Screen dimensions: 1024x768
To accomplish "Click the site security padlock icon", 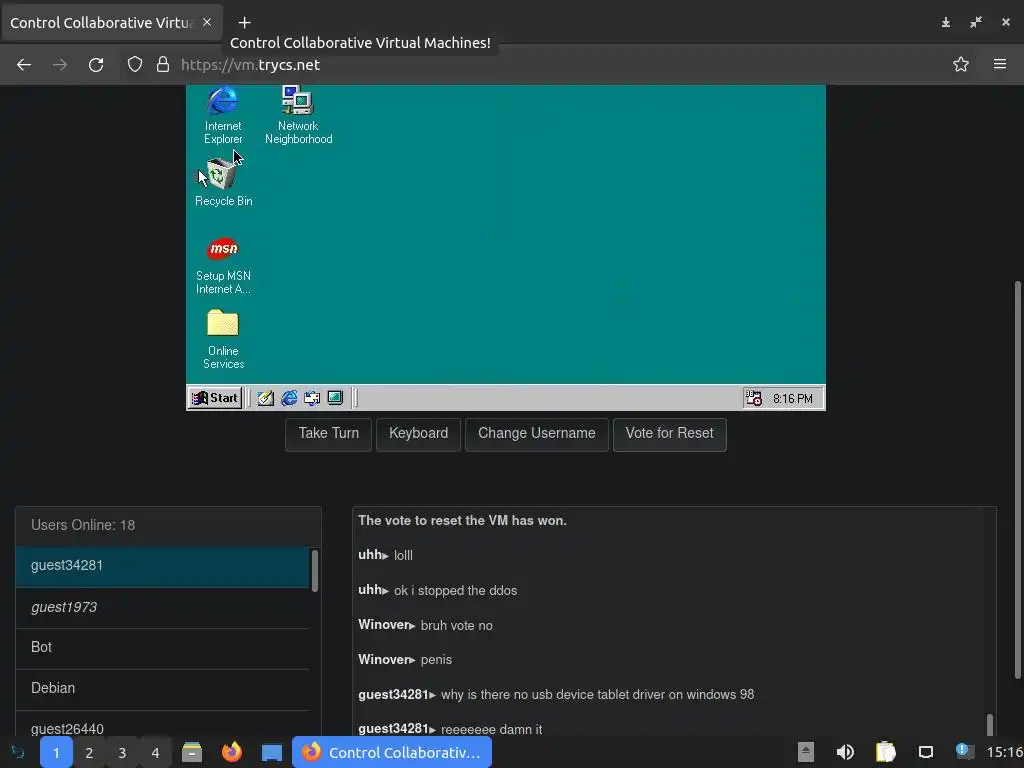I will click(163, 65).
